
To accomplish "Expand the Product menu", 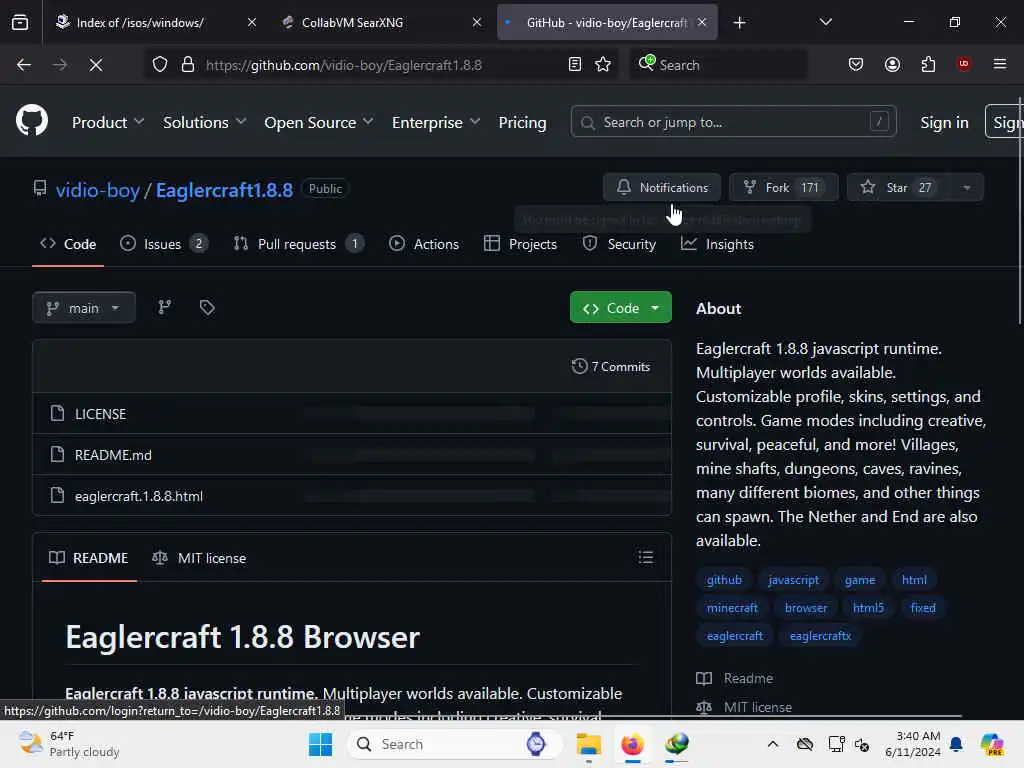I will [108, 122].
